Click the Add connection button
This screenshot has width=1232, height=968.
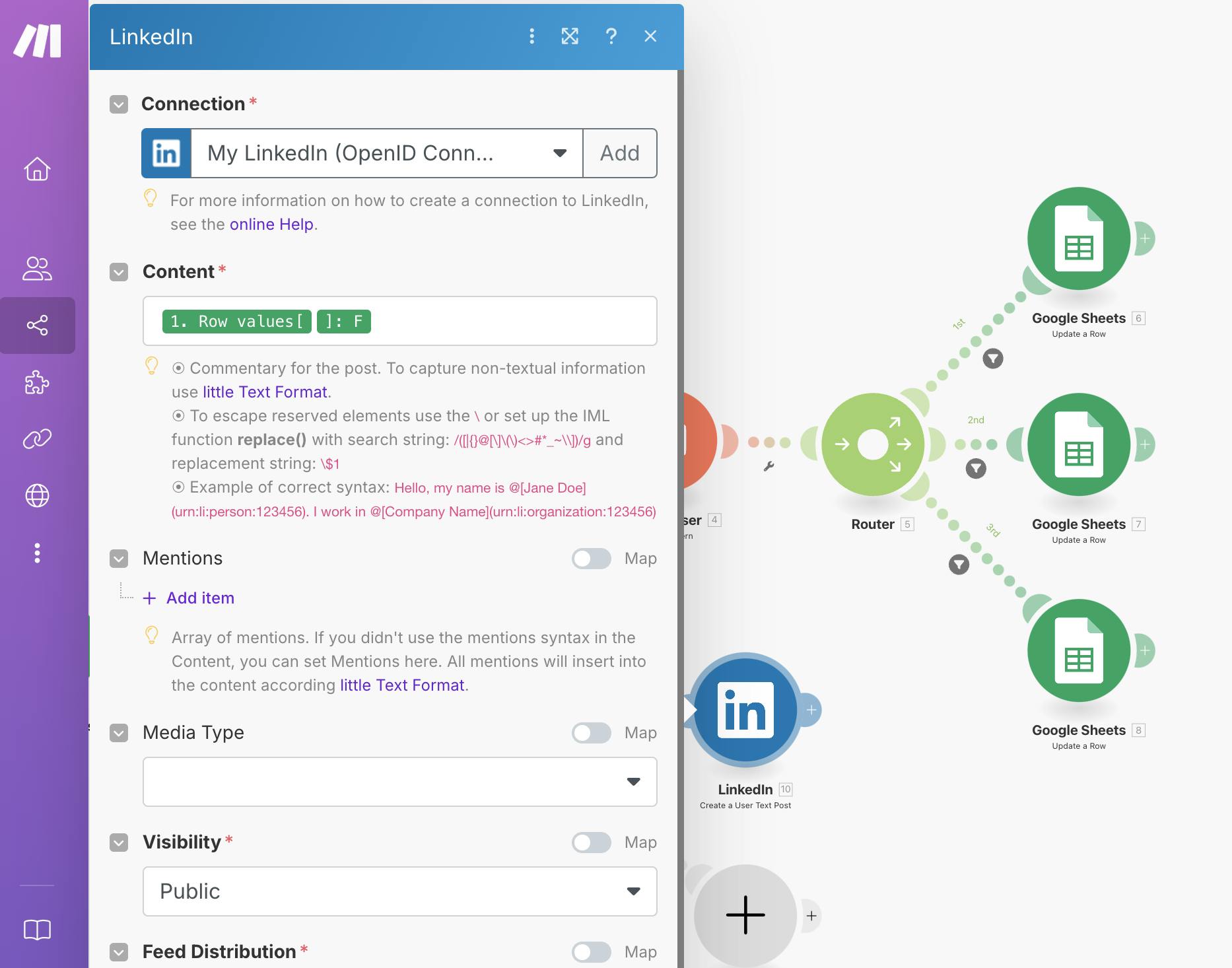point(620,153)
